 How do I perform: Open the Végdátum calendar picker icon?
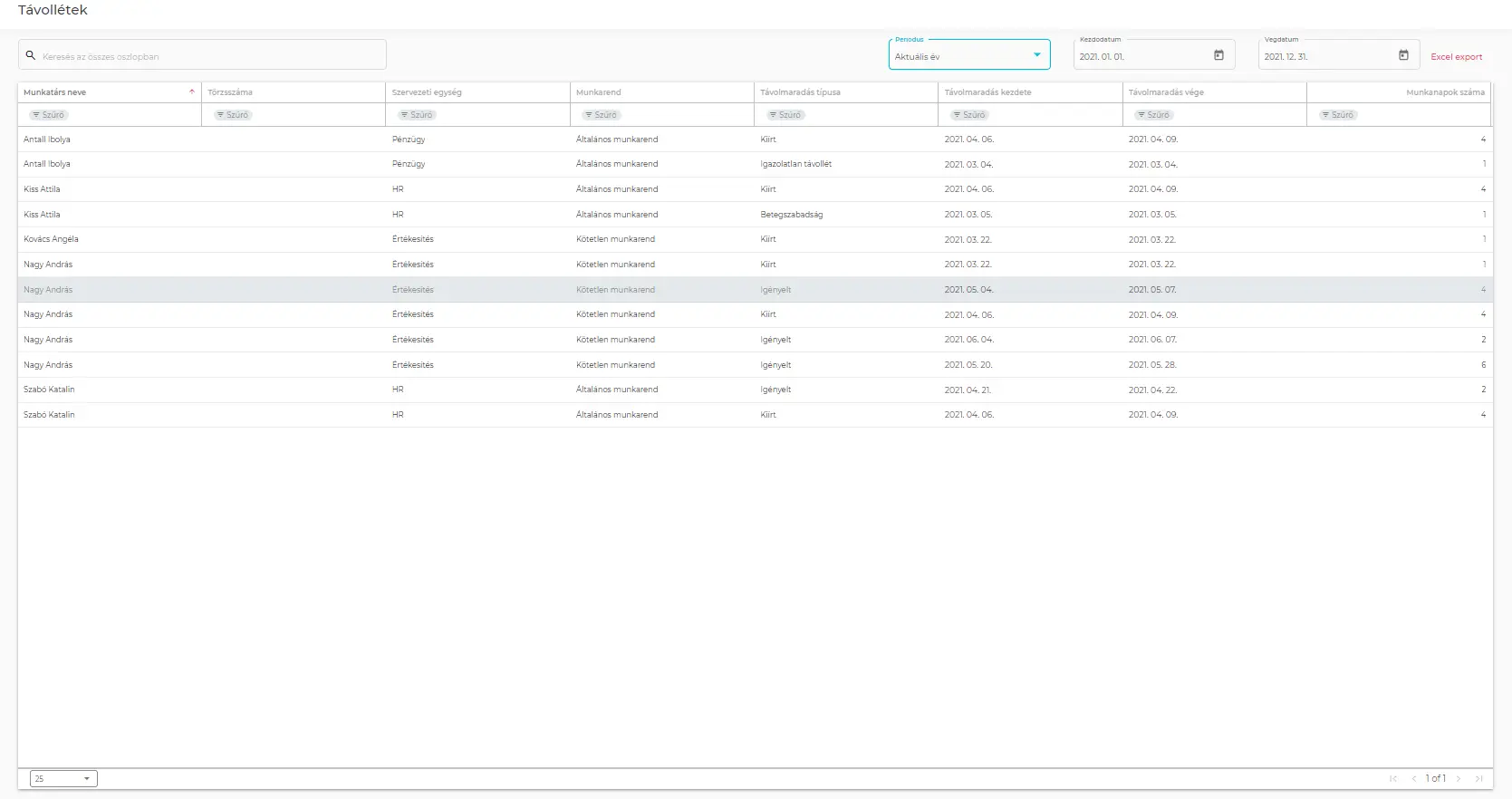click(1403, 55)
